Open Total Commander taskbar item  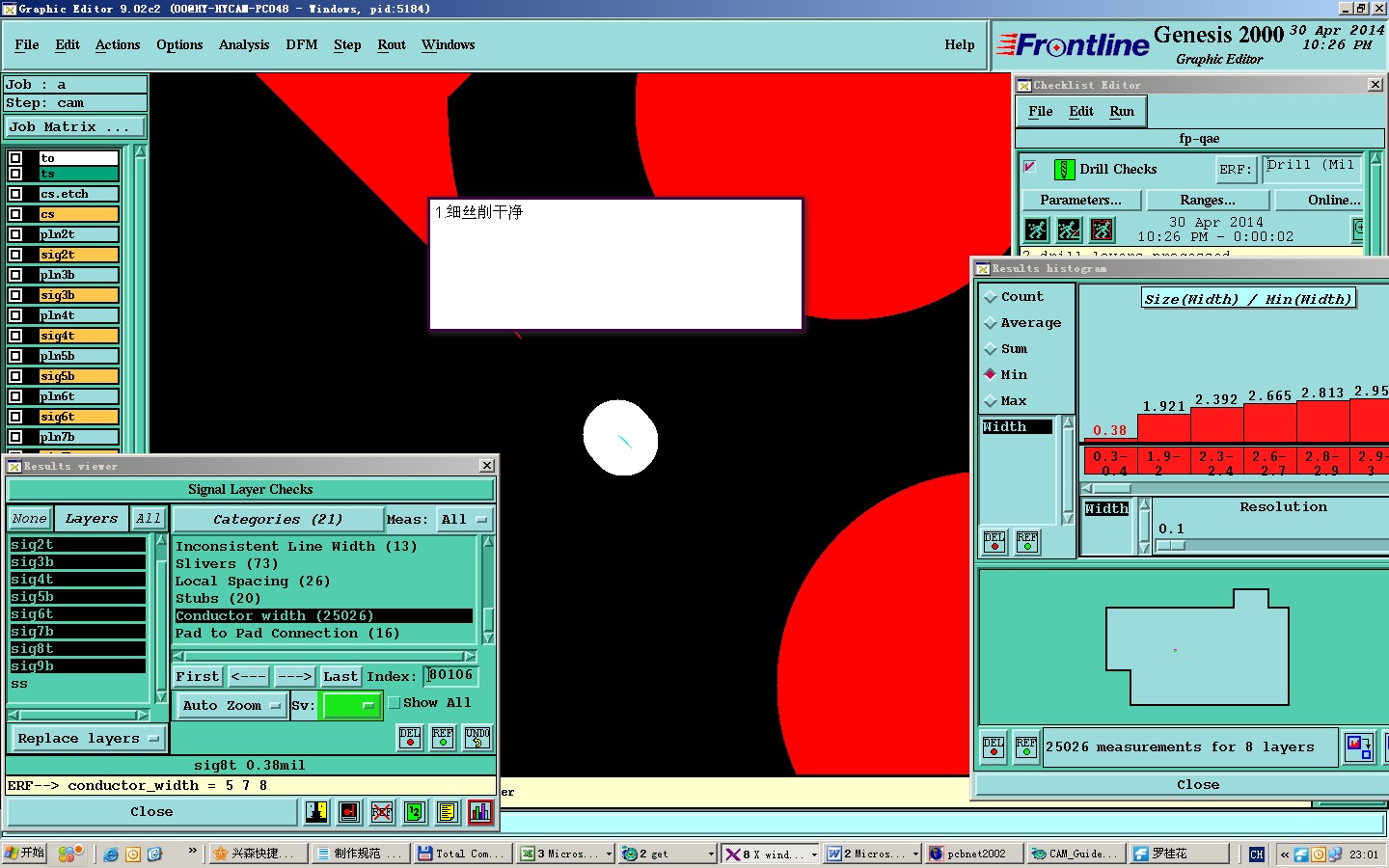pos(463,854)
